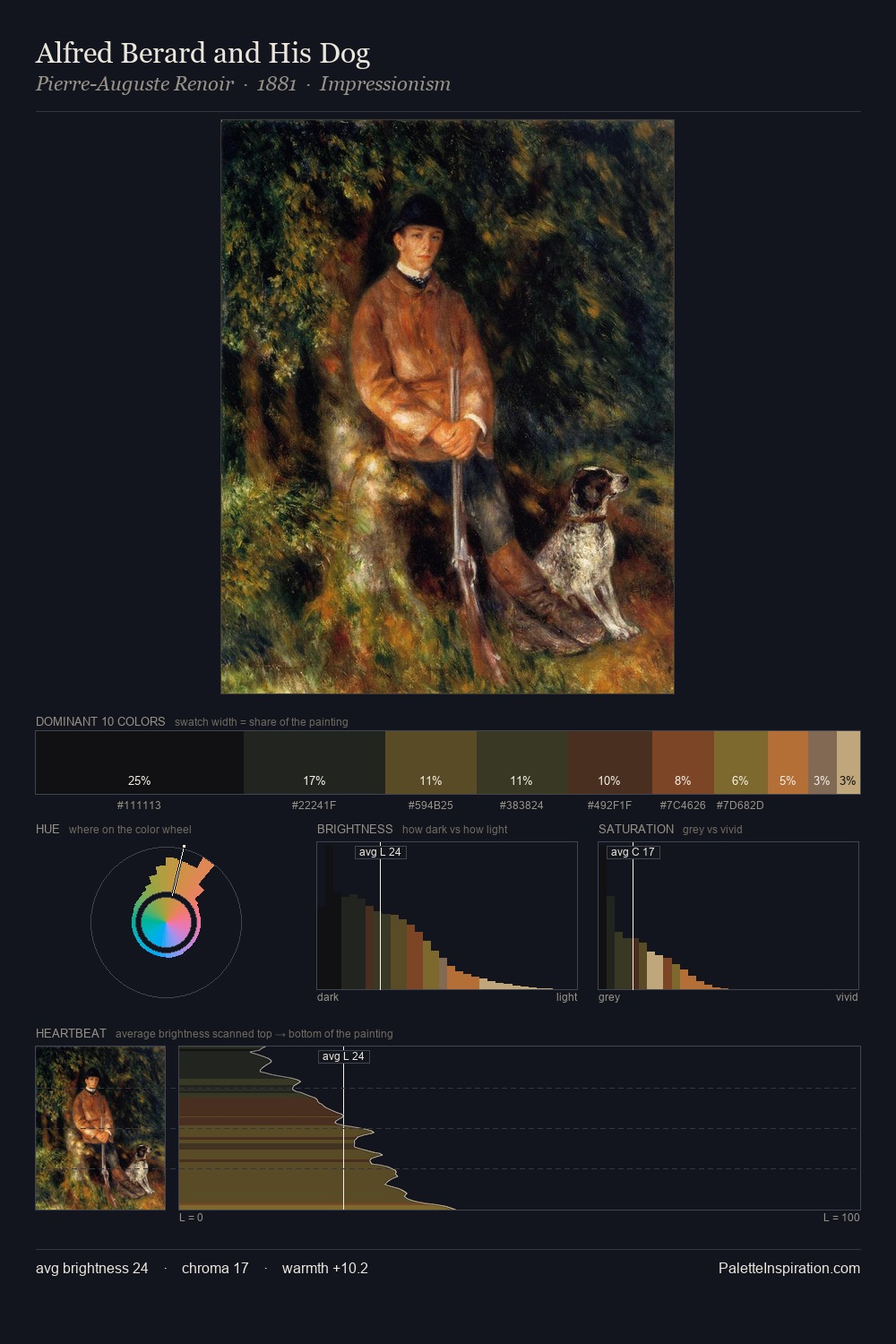Click the L = 0 axis label
896x1344 pixels.
tap(191, 1218)
